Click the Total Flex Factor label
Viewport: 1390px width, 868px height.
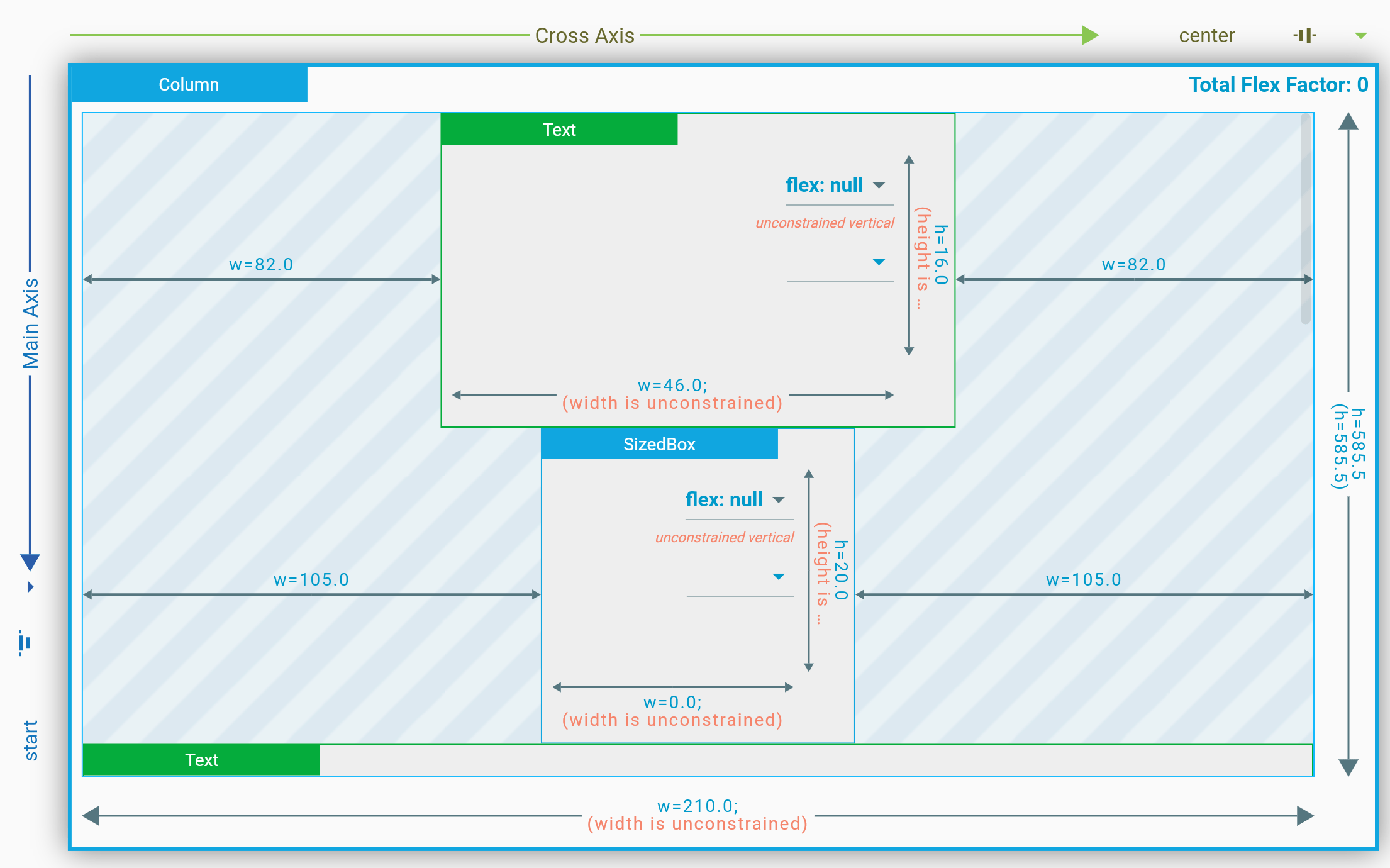tap(1277, 84)
